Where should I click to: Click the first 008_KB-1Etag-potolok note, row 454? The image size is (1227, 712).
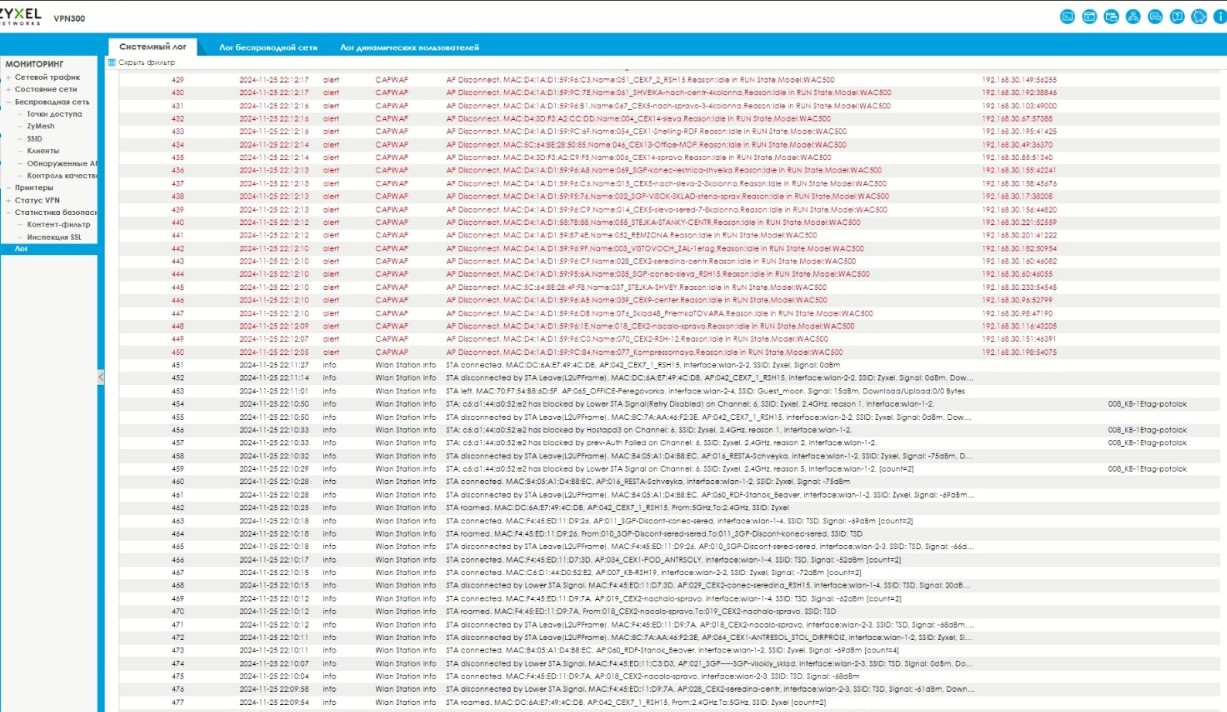point(1147,404)
